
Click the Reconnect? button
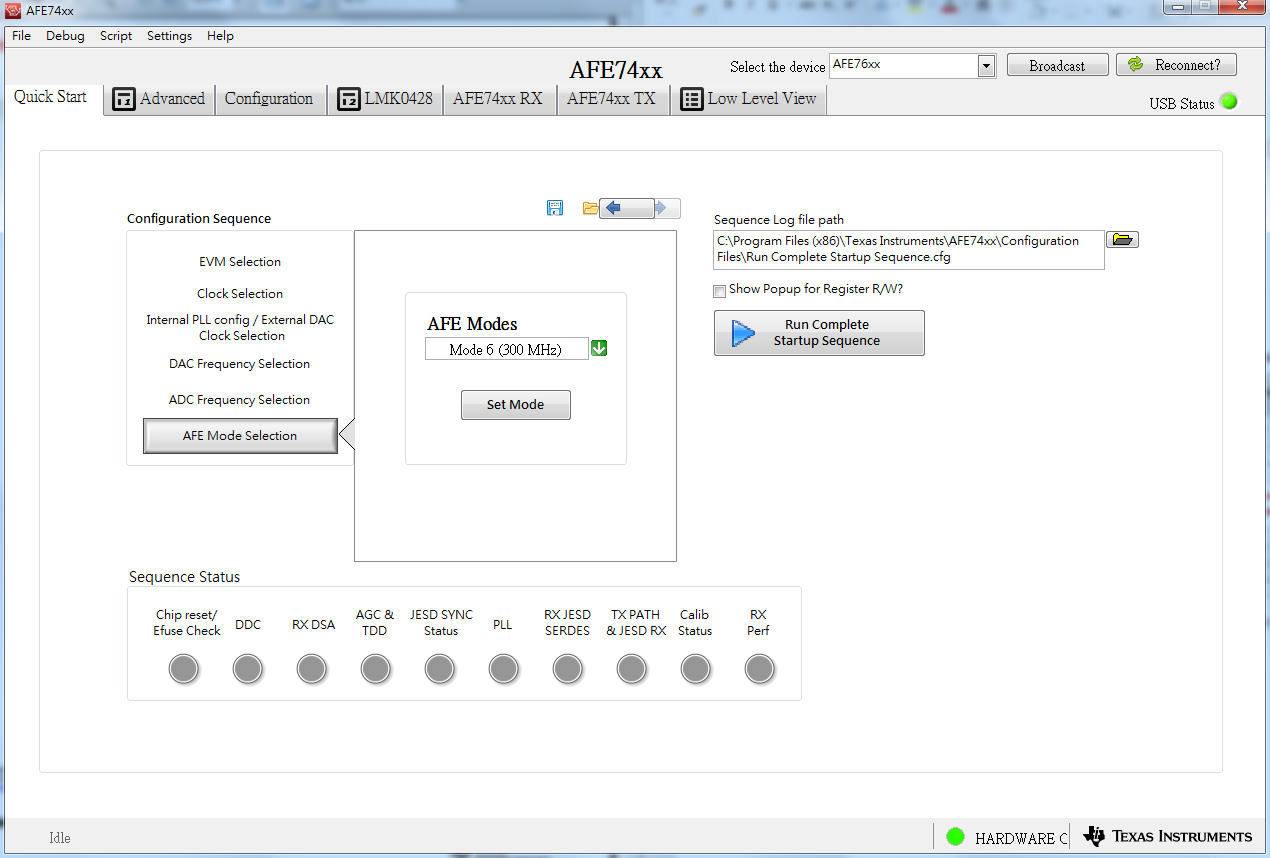point(1176,65)
